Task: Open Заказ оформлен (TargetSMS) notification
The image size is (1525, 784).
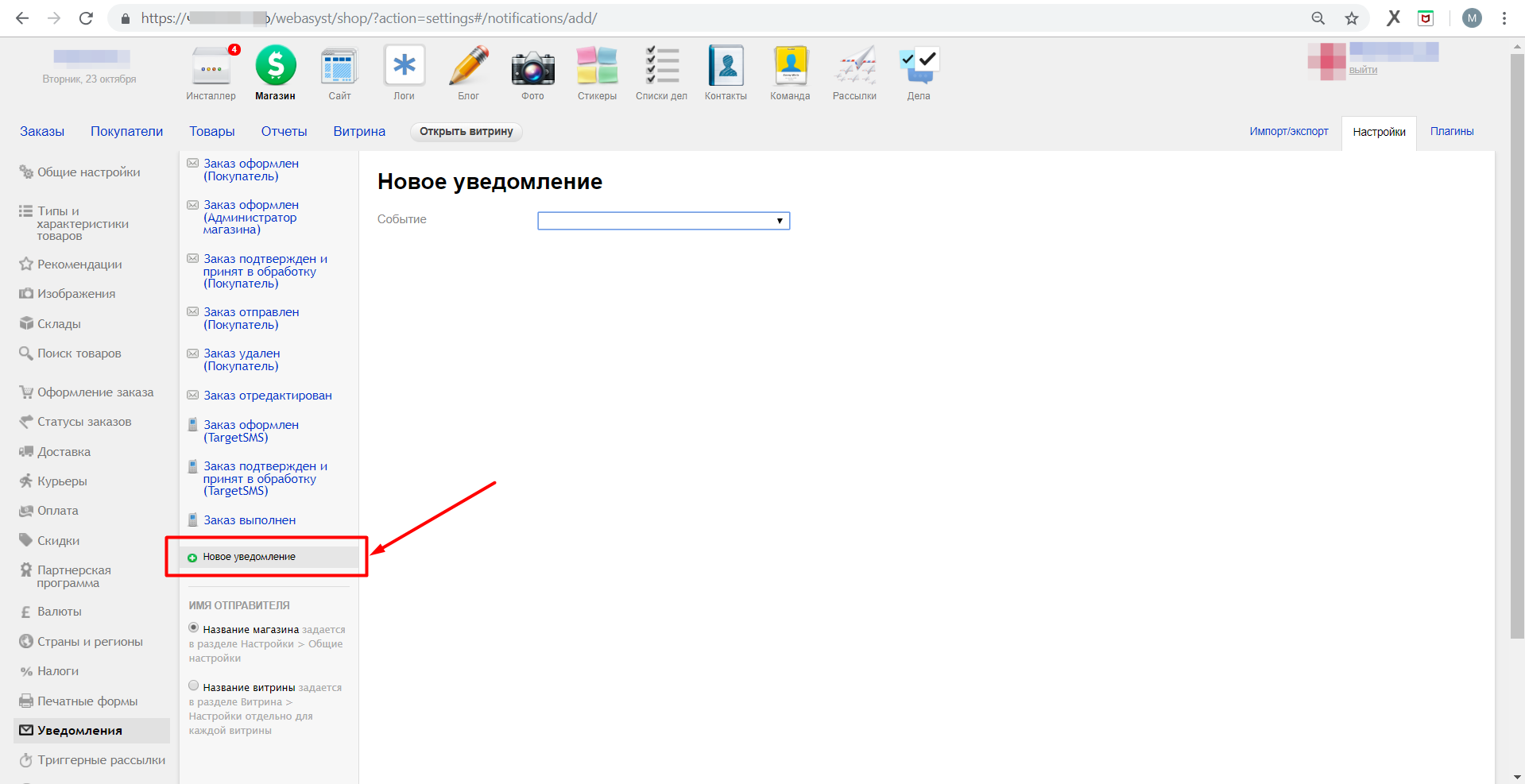Action: tap(251, 431)
